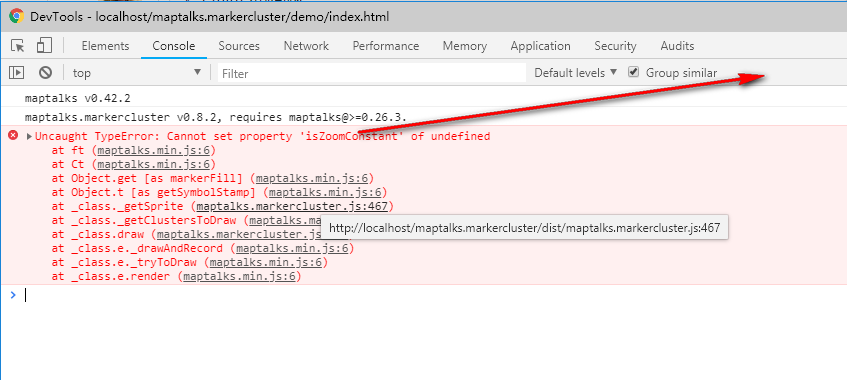847x380 pixels.
Task: Switch to the Security tab
Action: click(615, 46)
